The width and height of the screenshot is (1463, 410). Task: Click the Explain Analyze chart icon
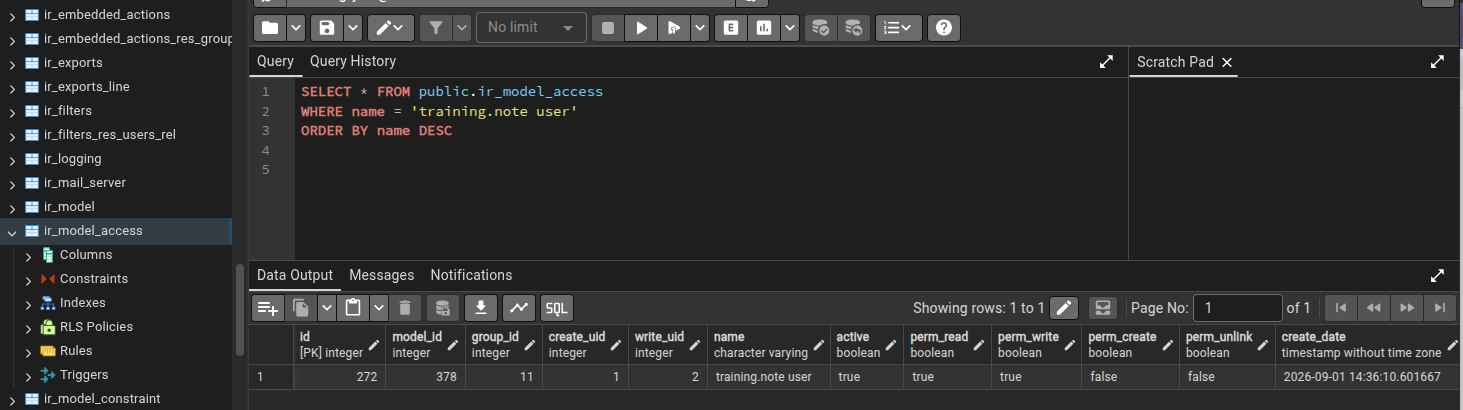pyautogui.click(x=764, y=28)
